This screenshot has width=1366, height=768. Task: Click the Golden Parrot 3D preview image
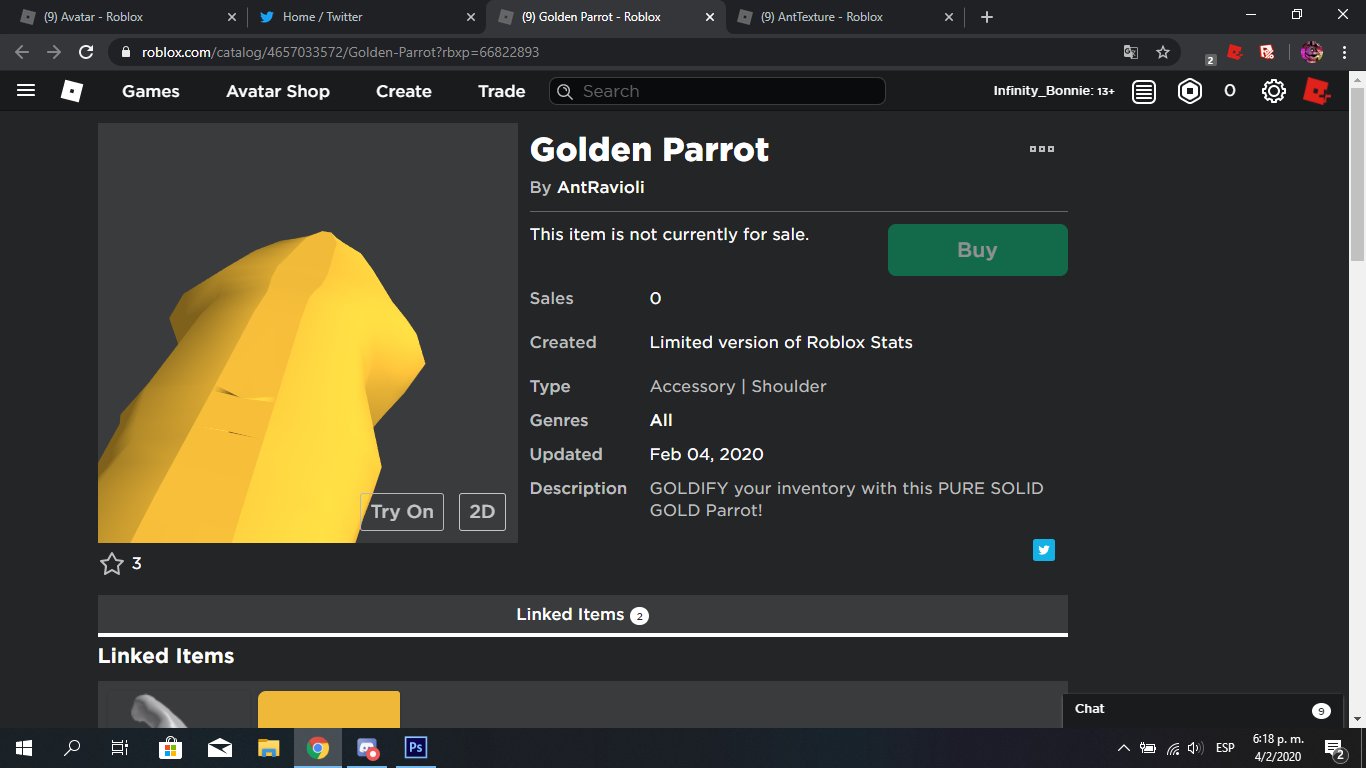pyautogui.click(x=308, y=333)
